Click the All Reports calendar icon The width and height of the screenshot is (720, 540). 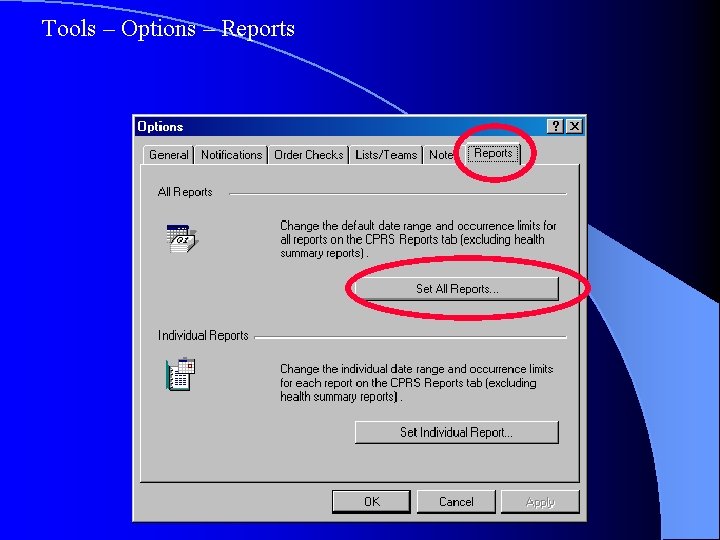click(x=182, y=238)
